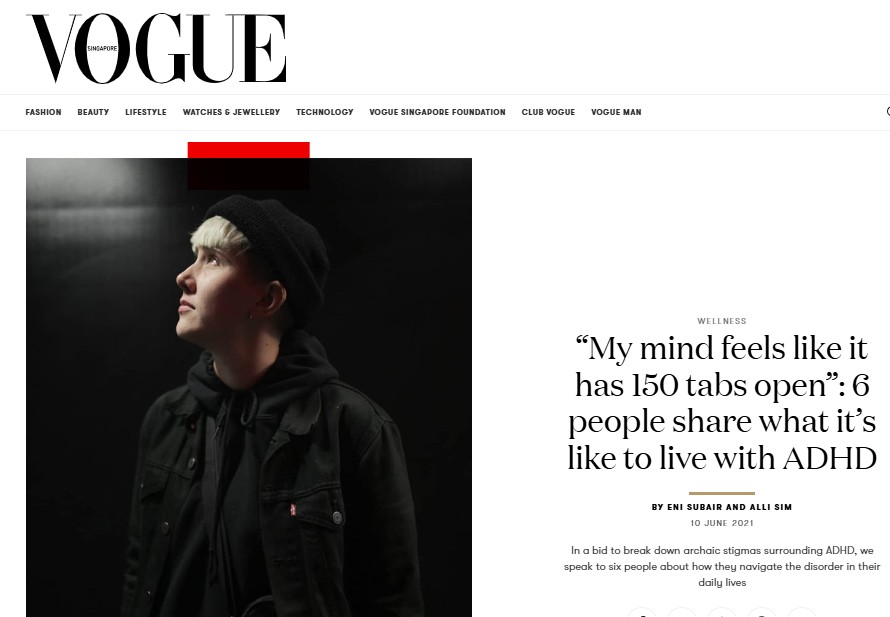Click the Vogue Singapore logo
Screen dimensions: 890x617
[x=156, y=49]
